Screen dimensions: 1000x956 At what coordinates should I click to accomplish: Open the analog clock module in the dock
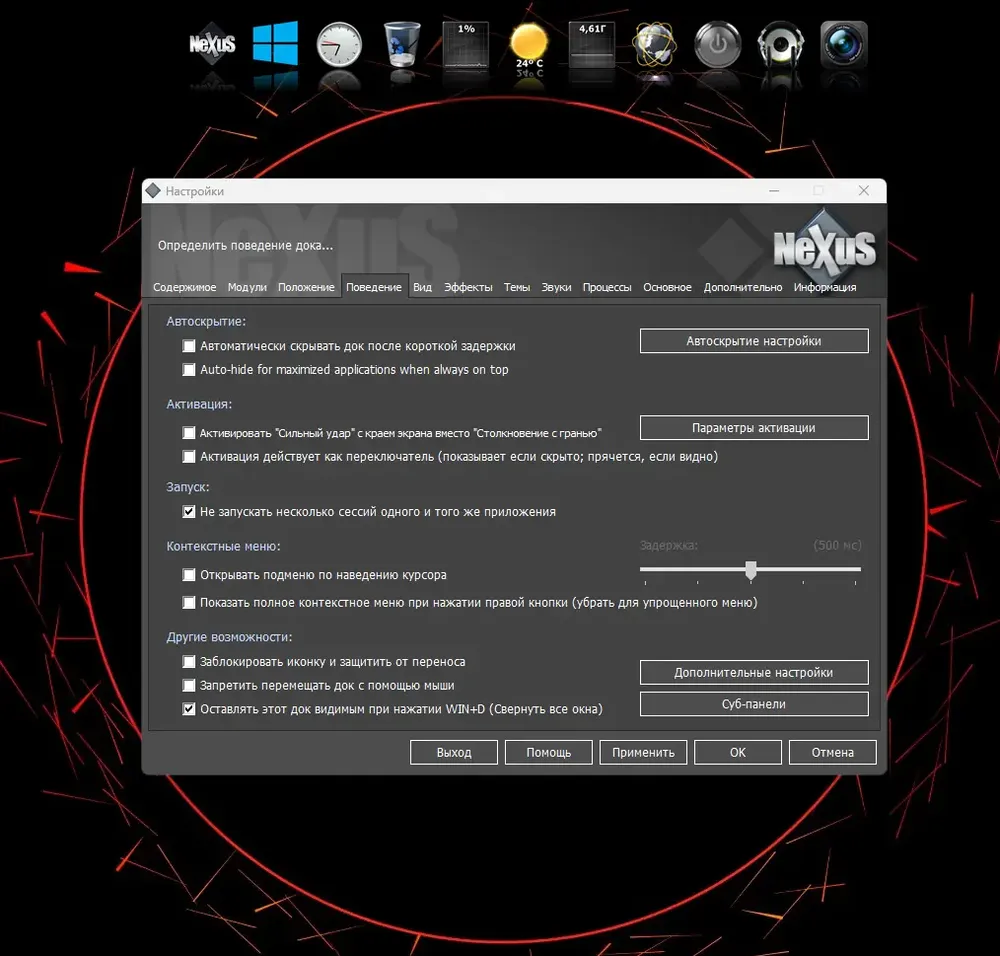[x=339, y=44]
